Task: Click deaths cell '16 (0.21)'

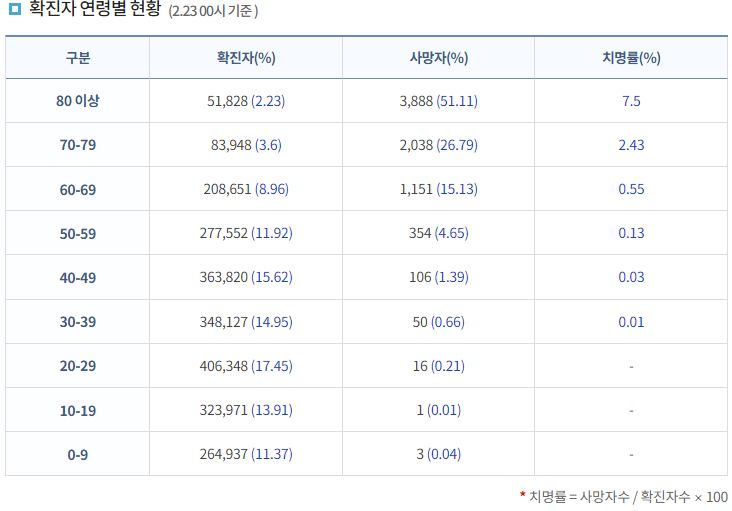Action: tap(438, 365)
